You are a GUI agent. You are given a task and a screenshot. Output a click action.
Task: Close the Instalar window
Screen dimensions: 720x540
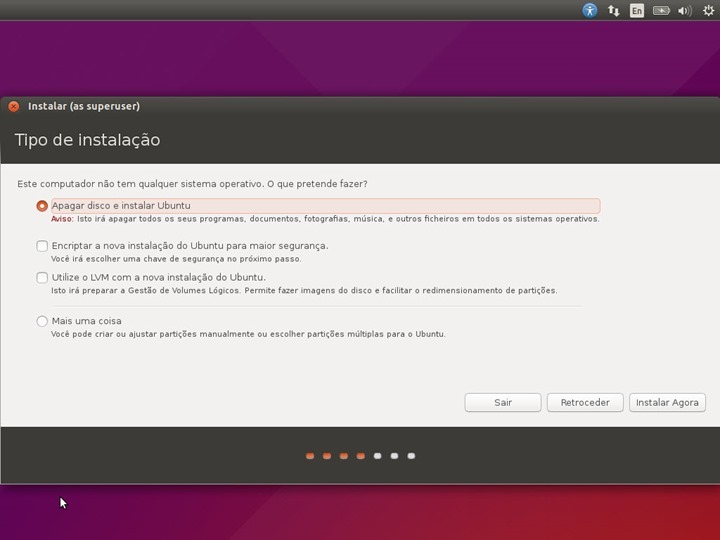pyautogui.click(x=14, y=107)
